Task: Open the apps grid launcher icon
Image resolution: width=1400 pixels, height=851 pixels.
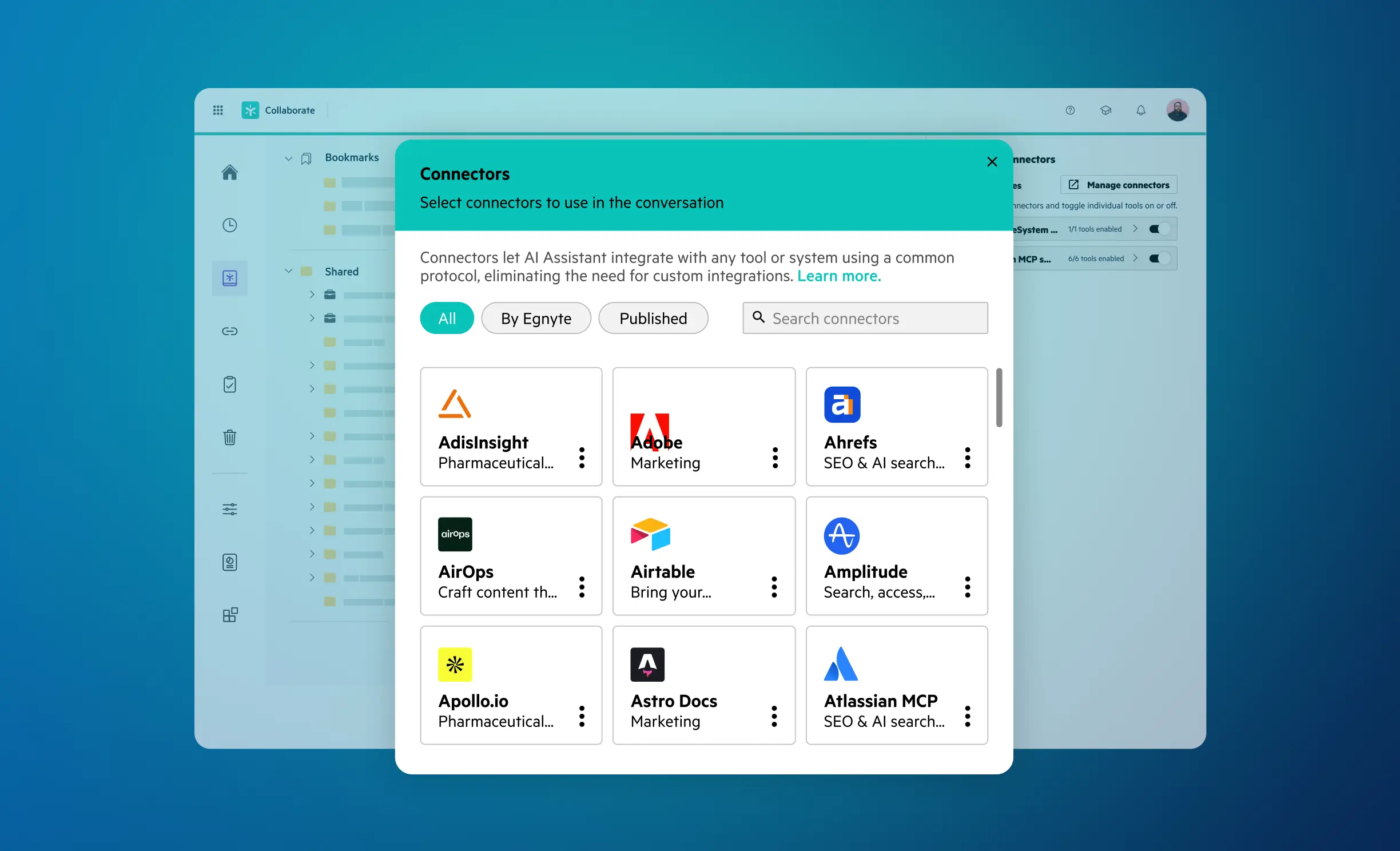Action: pyautogui.click(x=218, y=110)
